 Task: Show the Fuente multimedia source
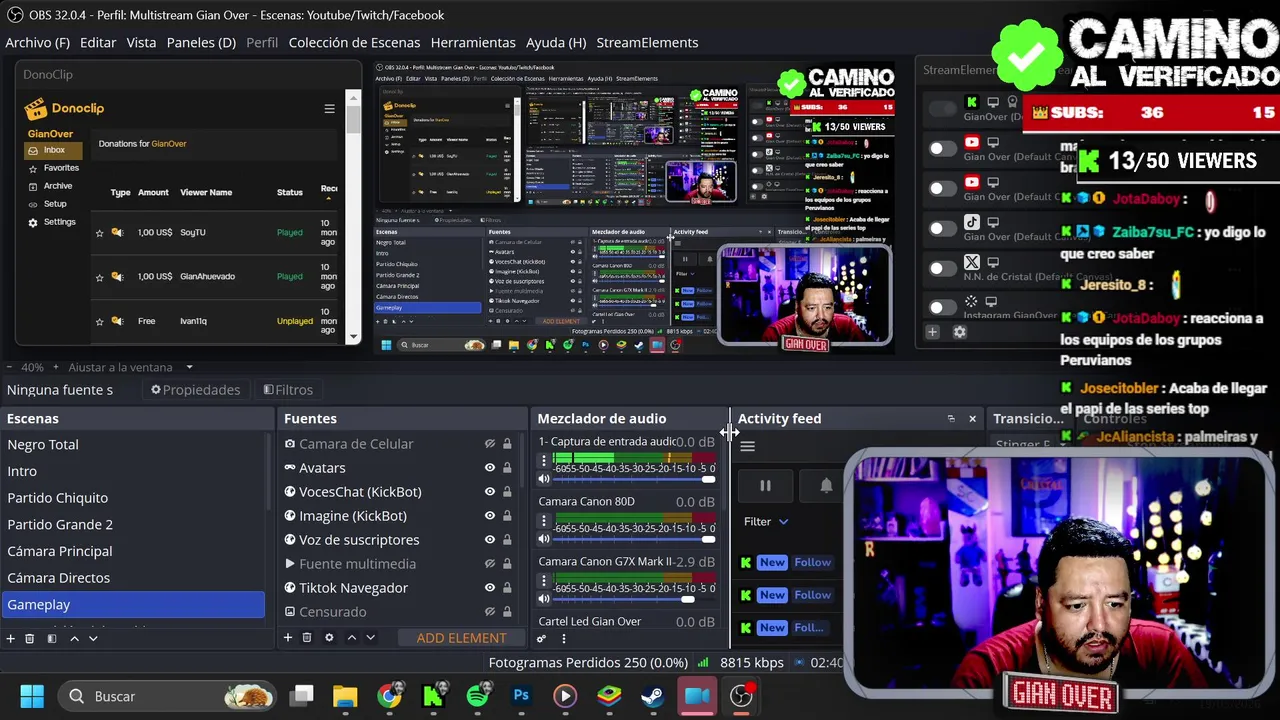tap(490, 564)
